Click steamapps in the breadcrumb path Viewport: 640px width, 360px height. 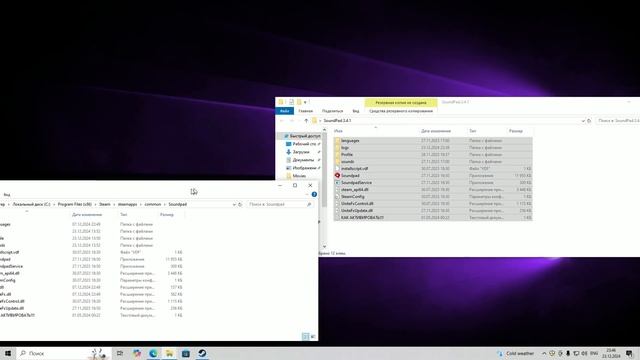pos(127,204)
